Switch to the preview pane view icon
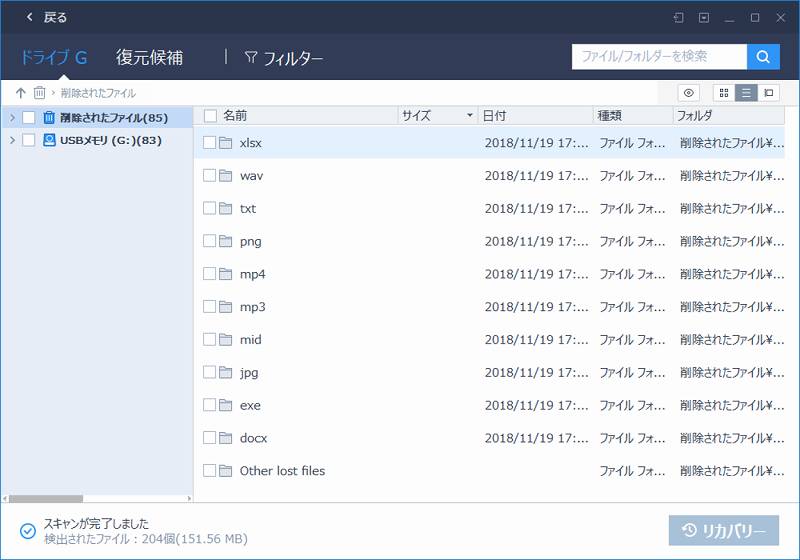 [x=768, y=93]
